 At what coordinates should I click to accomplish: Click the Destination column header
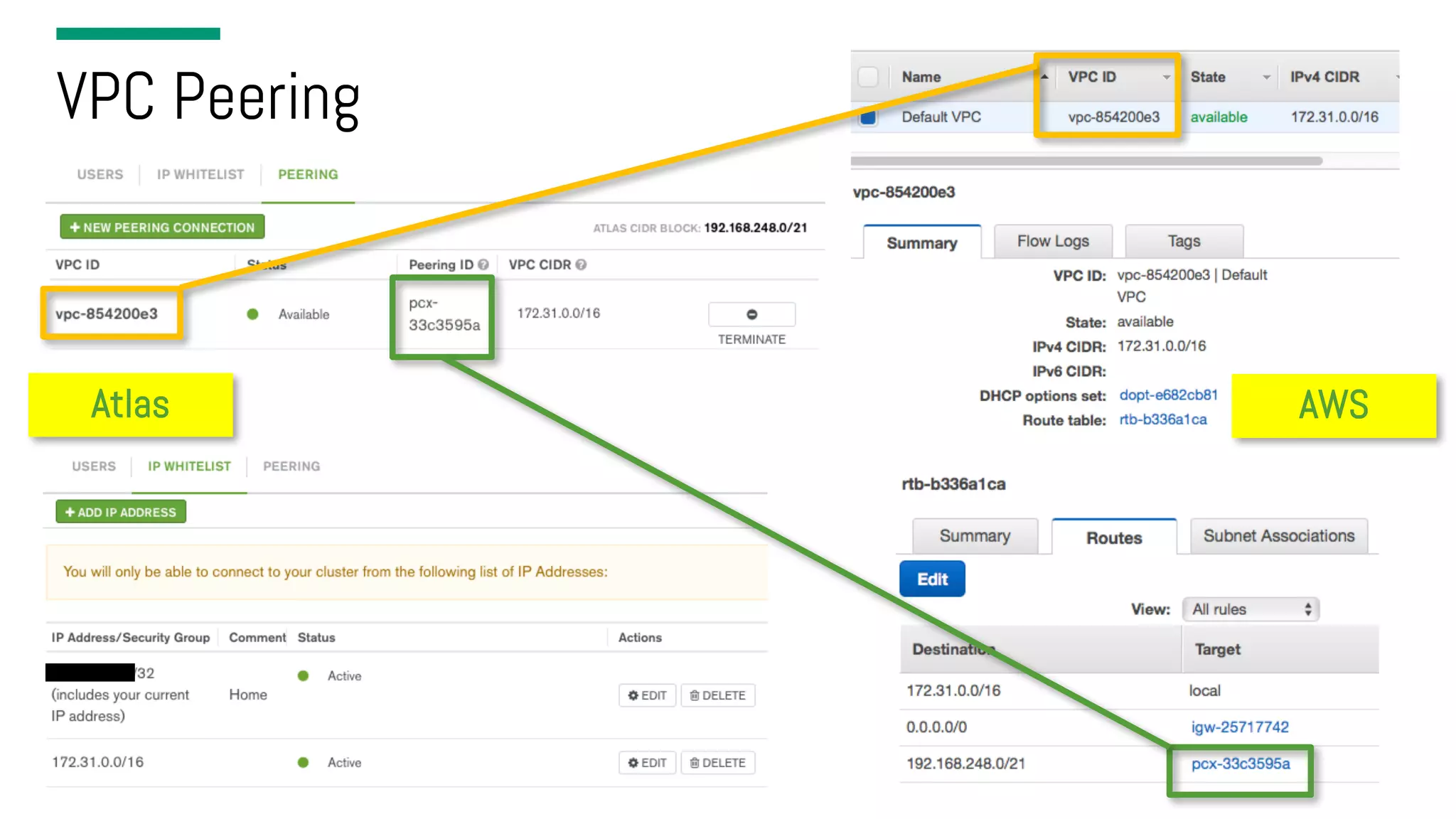tap(953, 649)
